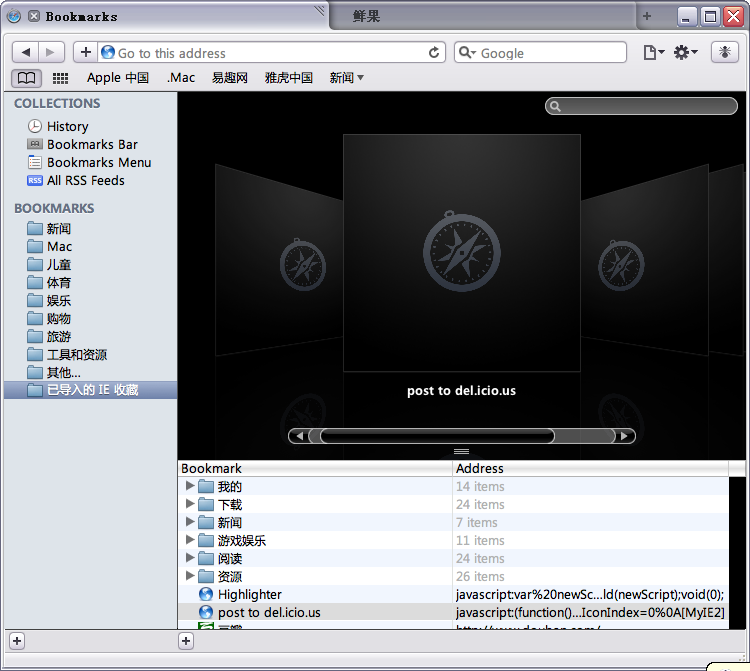Click Cover Flow scrollbar left arrow
The width and height of the screenshot is (750, 671).
pos(300,436)
